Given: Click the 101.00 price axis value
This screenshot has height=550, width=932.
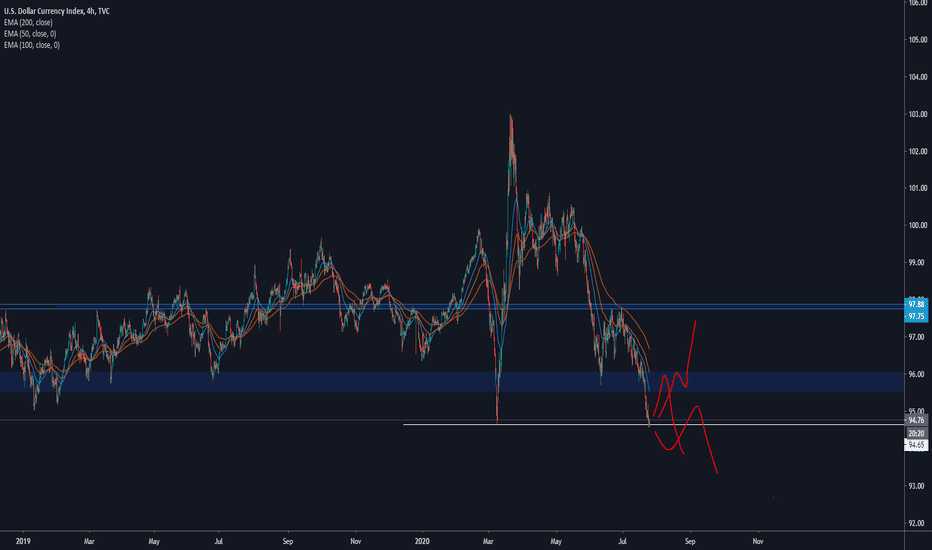Looking at the screenshot, I should 918,188.
